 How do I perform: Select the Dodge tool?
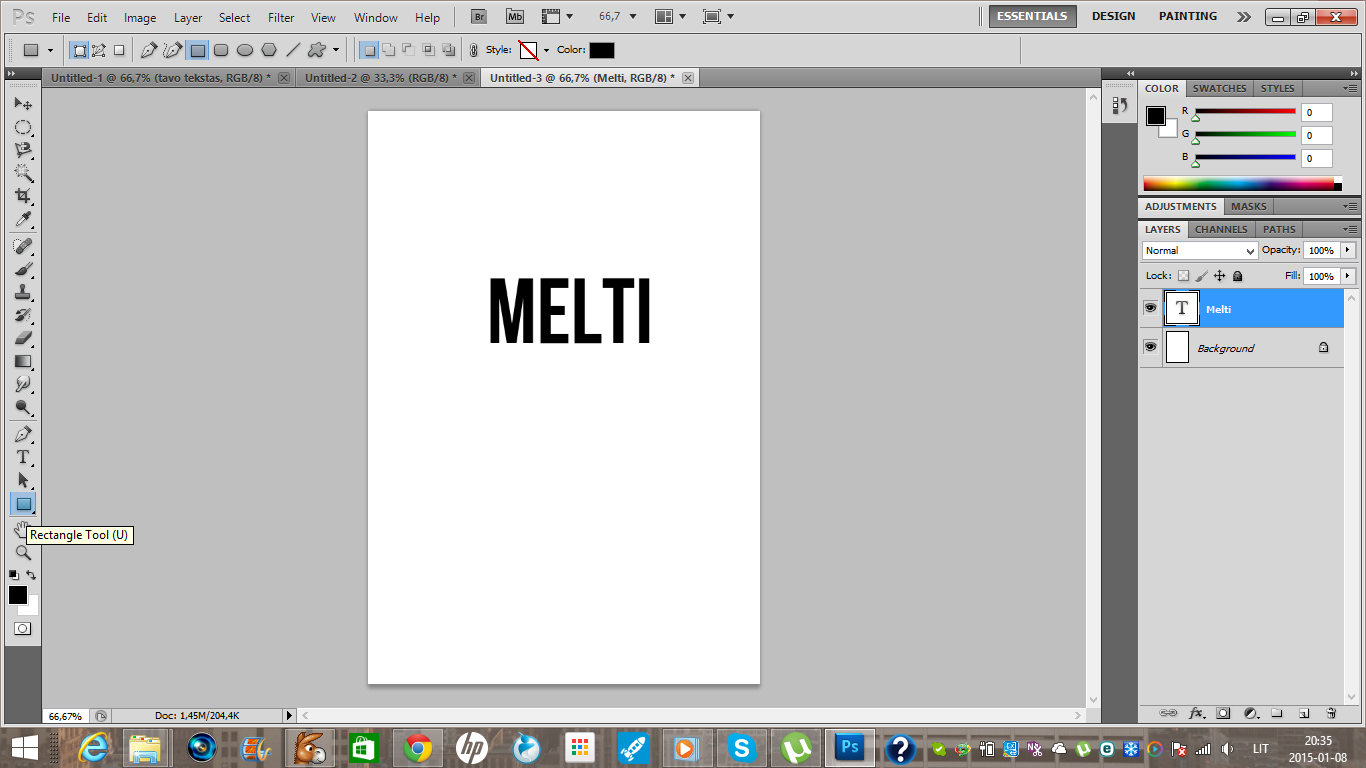23,407
